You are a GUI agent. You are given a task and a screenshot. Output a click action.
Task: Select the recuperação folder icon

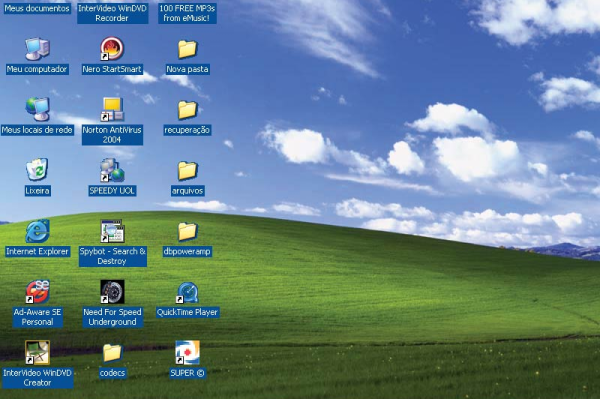tap(187, 109)
